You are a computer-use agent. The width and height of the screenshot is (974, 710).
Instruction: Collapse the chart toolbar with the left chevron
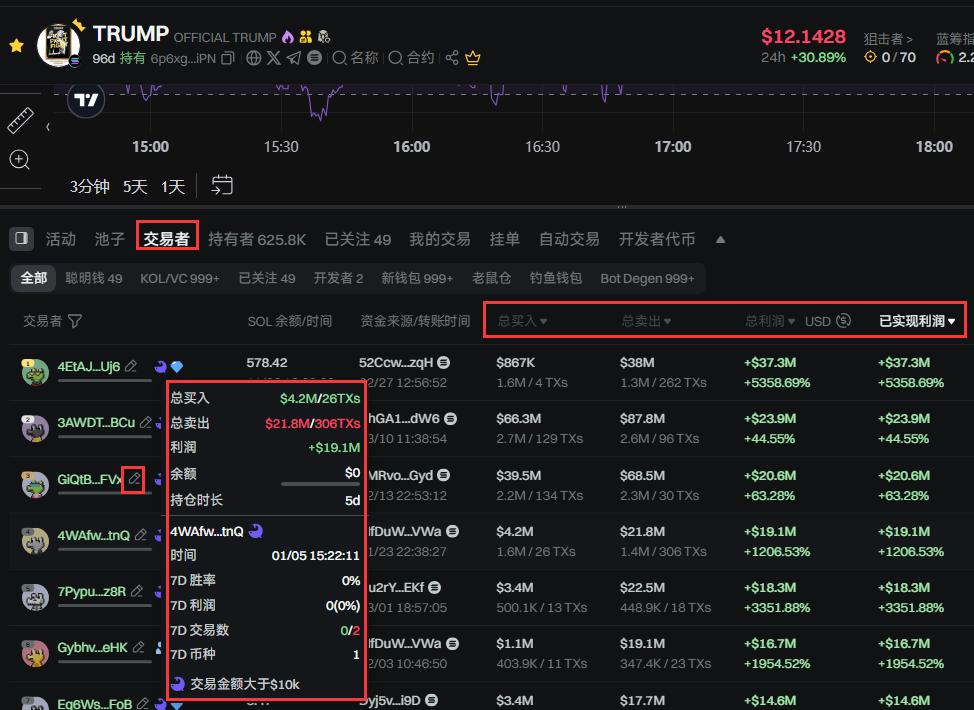[48, 127]
